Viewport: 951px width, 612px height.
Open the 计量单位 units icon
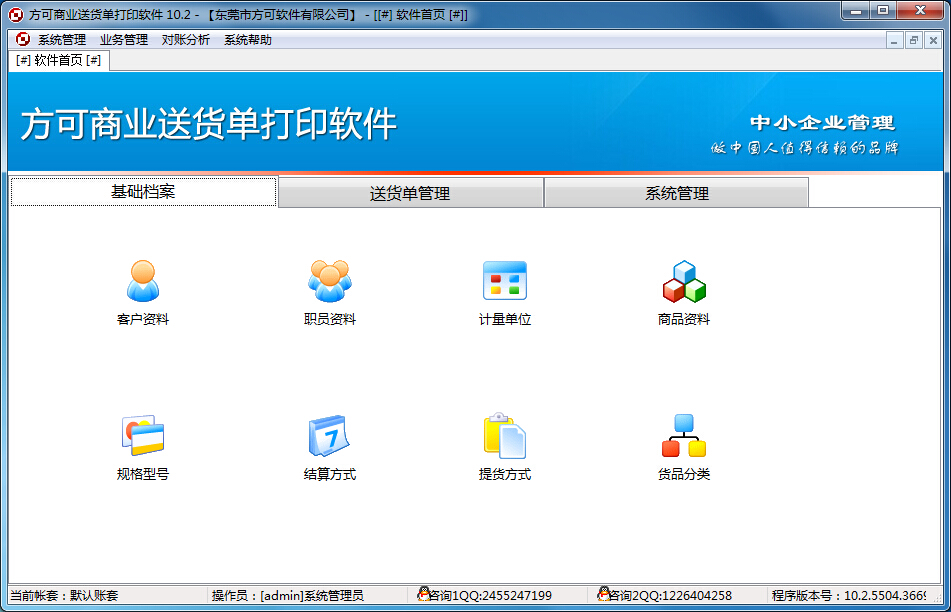pyautogui.click(x=505, y=281)
